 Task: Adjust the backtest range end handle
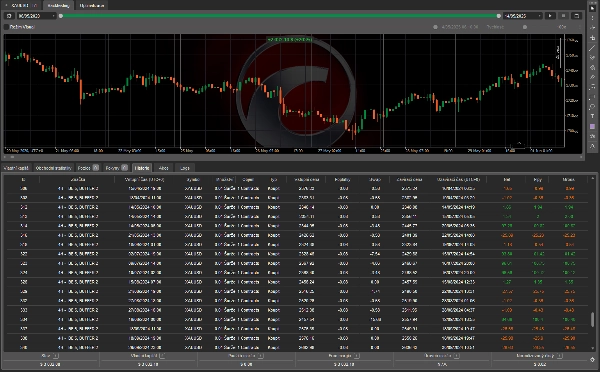tap(499, 16)
